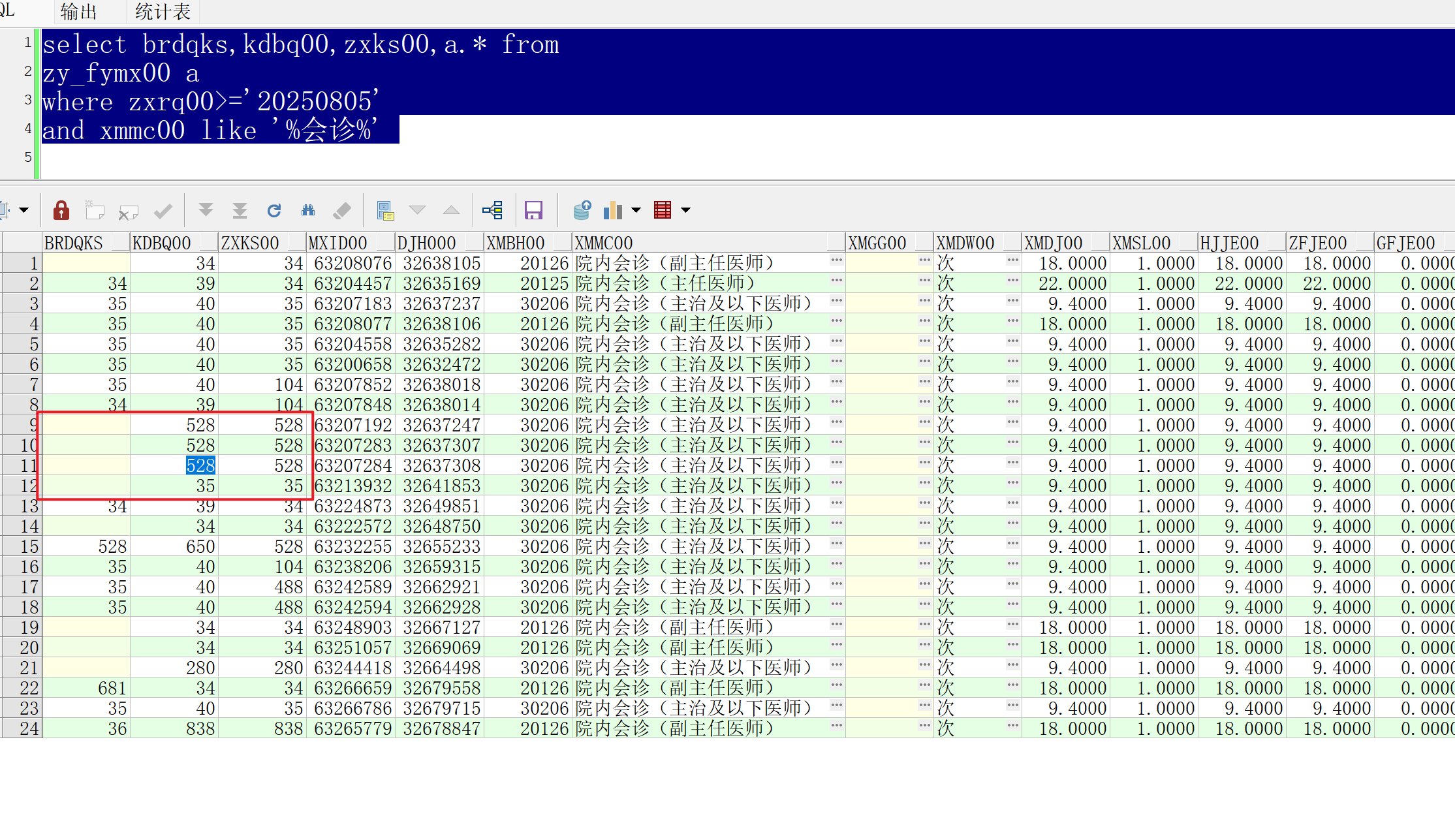Click the connector tree diagram icon
The width and height of the screenshot is (1455, 840).
pos(492,210)
